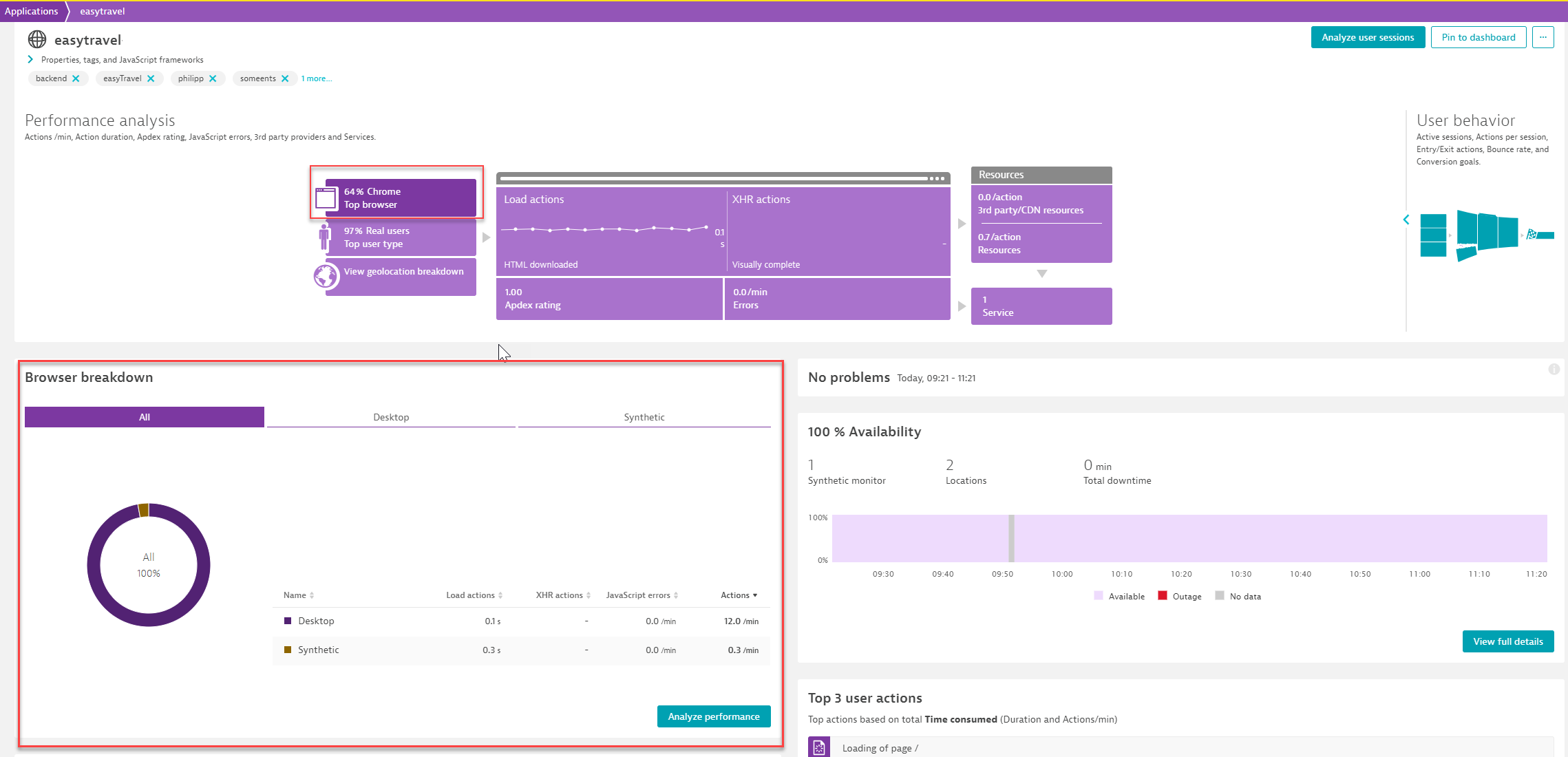
Task: Click the purple Desktop color swatch
Action: click(x=288, y=621)
